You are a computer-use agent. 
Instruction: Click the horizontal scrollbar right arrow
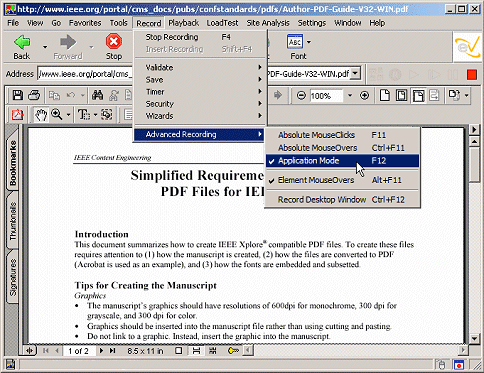(463, 350)
